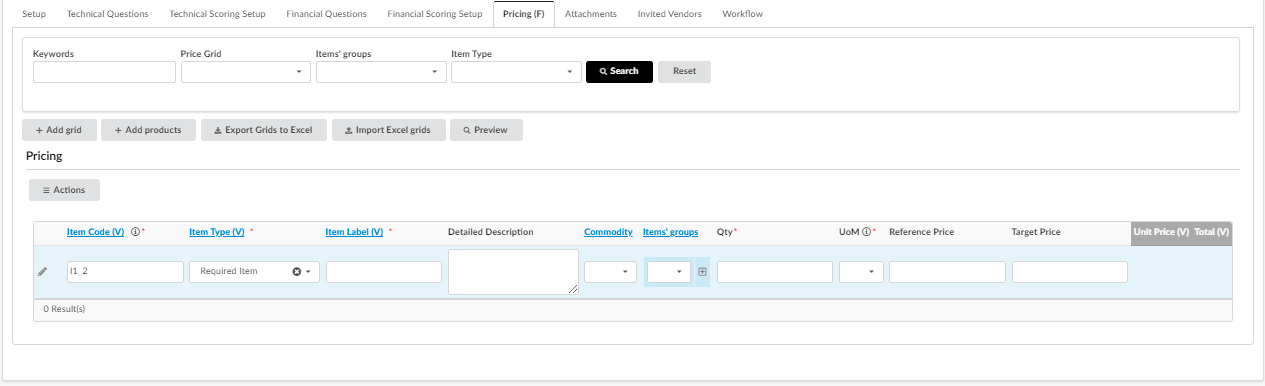Image resolution: width=1265 pixels, height=386 pixels.
Task: Click the info icon beside Item Code (V)
Action: pos(135,232)
